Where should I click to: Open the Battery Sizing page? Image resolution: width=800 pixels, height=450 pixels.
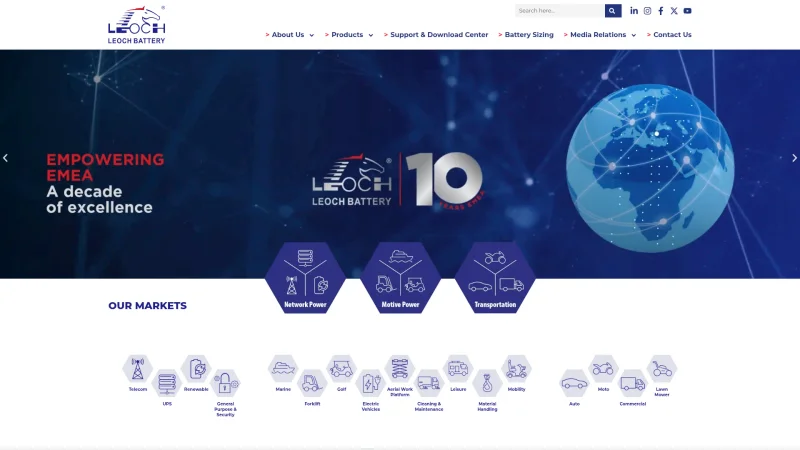coord(529,35)
